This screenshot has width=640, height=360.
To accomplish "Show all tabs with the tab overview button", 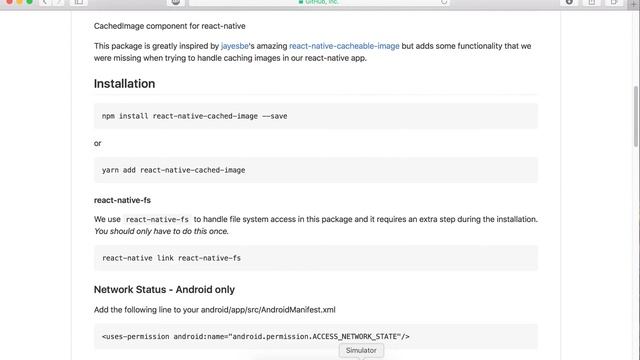I will (614, 2).
